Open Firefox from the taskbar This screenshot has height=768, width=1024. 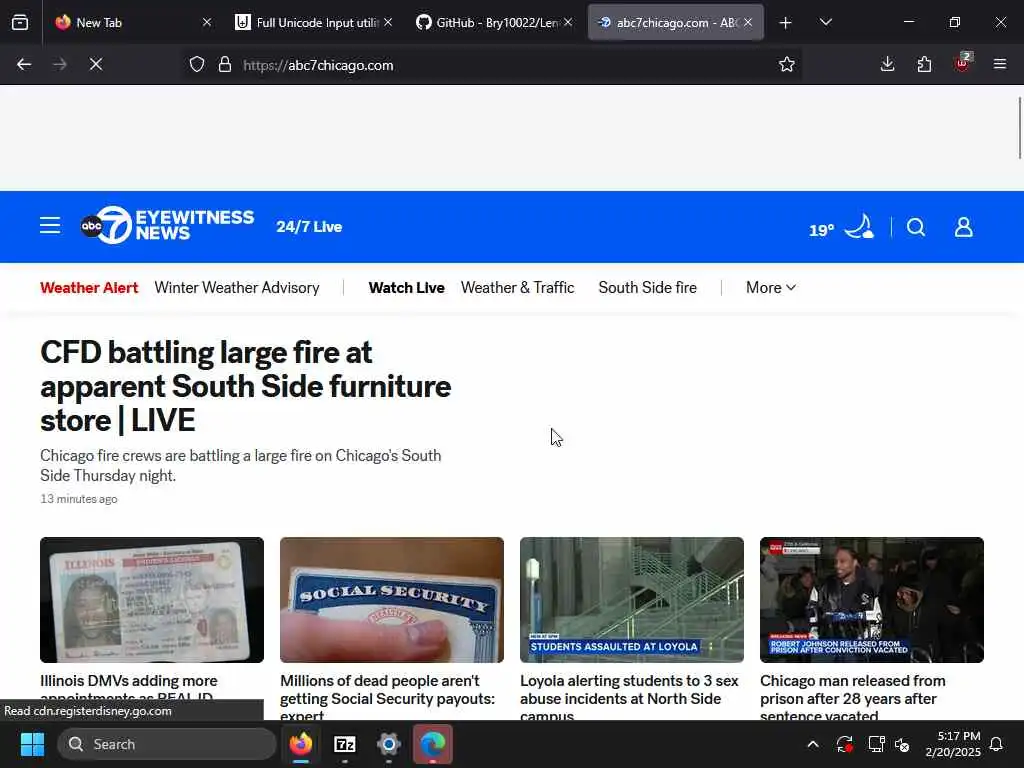click(300, 744)
